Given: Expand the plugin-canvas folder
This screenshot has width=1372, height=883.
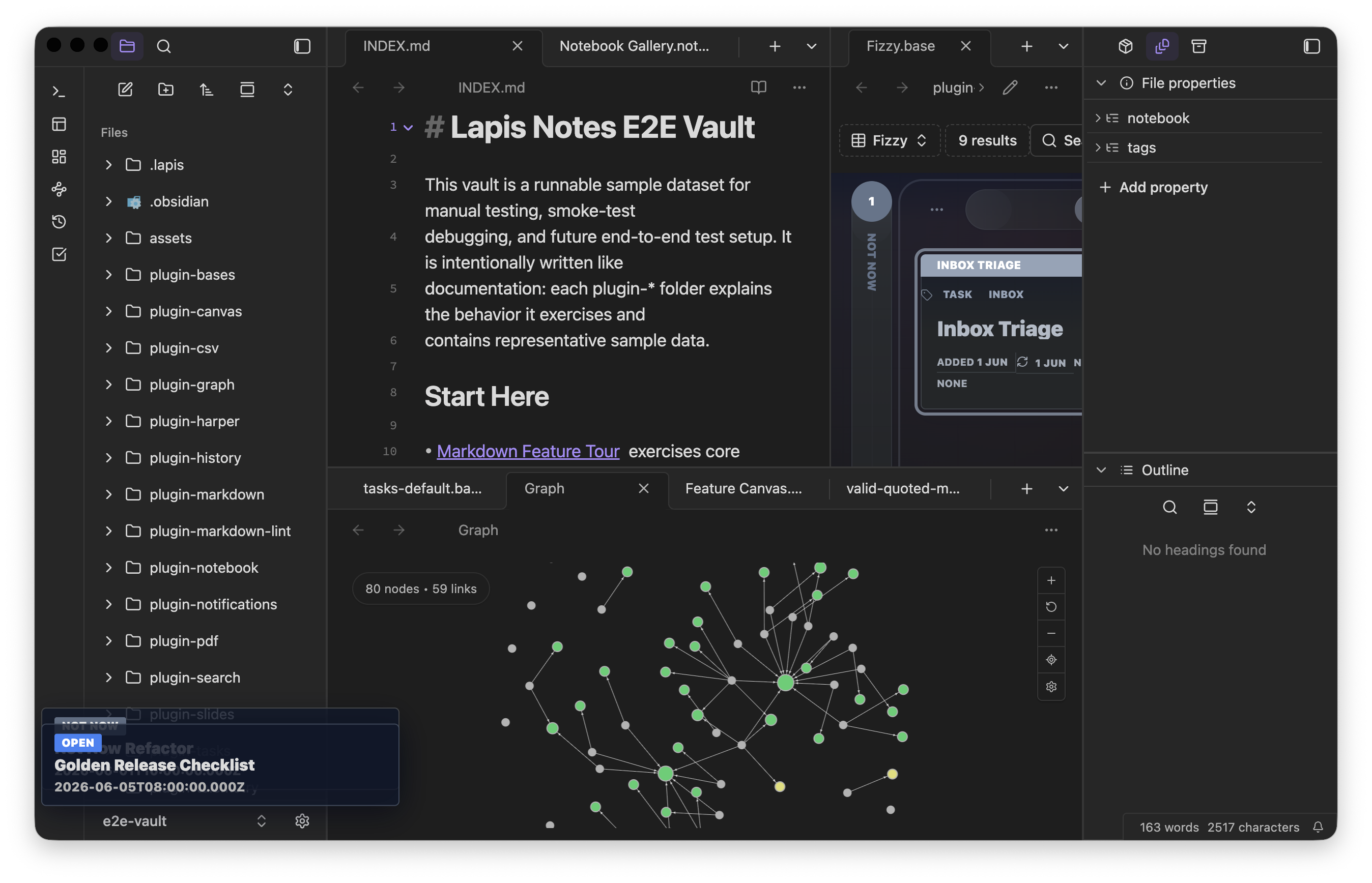Looking at the screenshot, I should click(108, 311).
